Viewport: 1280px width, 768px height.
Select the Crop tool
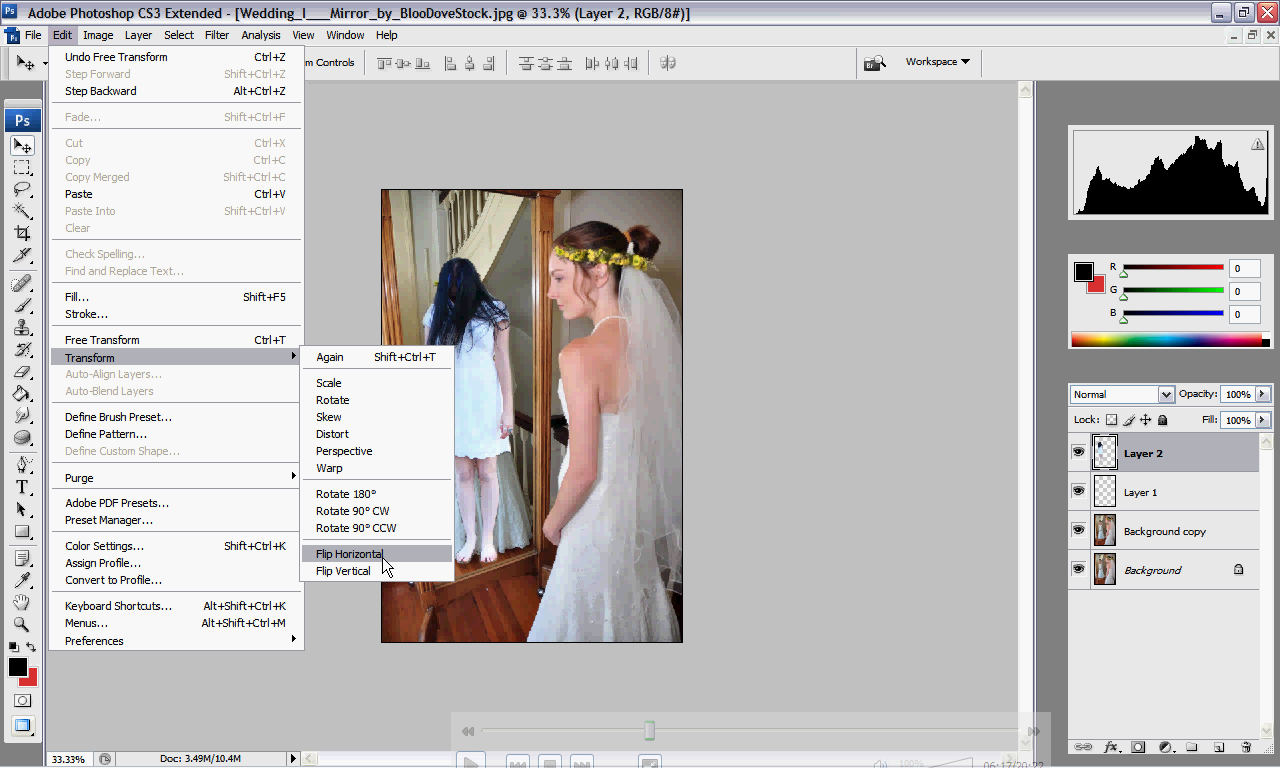pos(22,233)
